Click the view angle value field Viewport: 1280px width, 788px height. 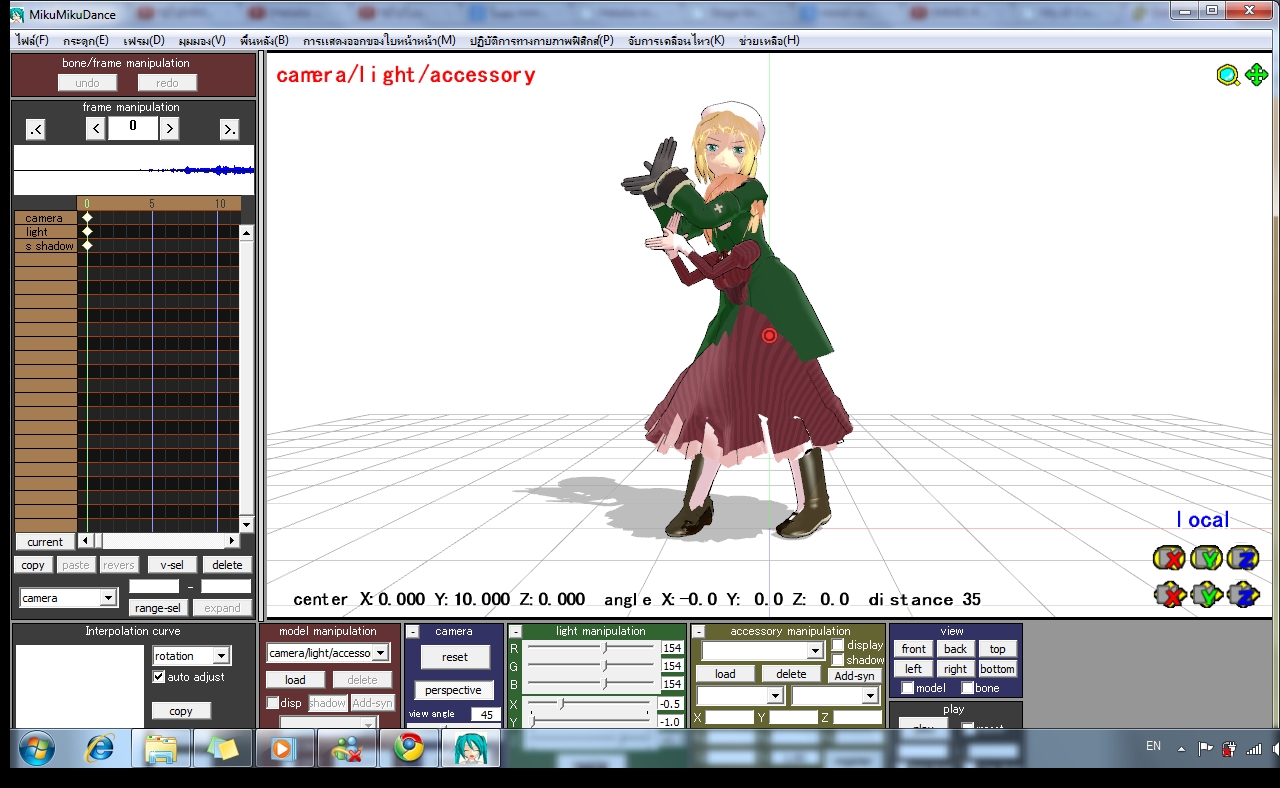[x=486, y=715]
